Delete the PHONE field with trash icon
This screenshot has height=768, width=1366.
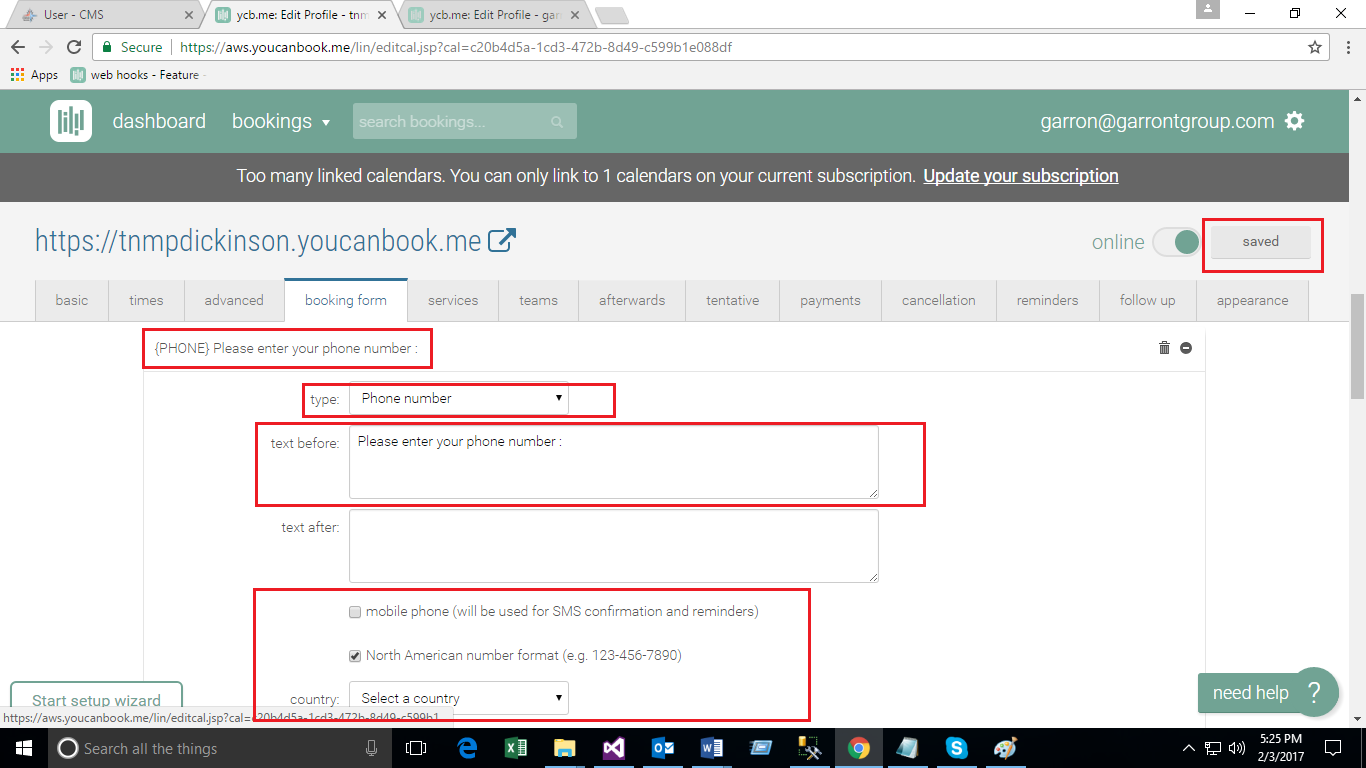click(x=1164, y=348)
